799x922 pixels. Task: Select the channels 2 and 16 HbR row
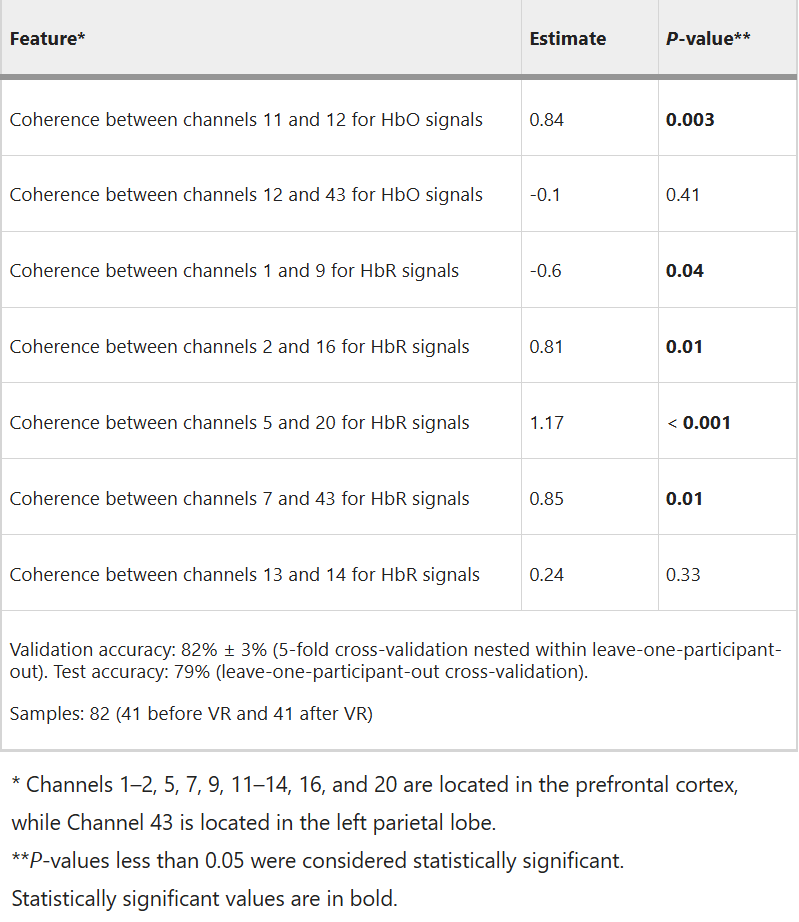click(399, 346)
